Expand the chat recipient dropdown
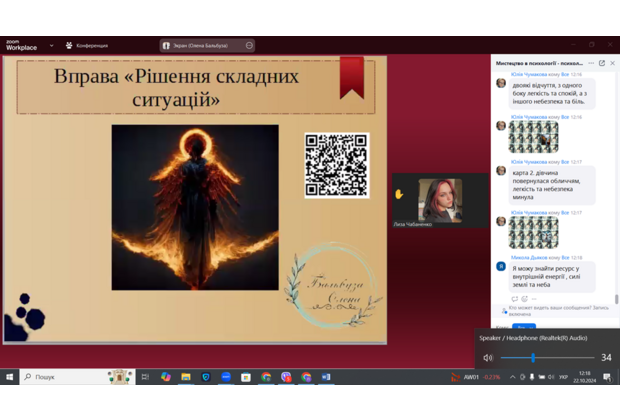The width and height of the screenshot is (620, 420). coord(523,327)
